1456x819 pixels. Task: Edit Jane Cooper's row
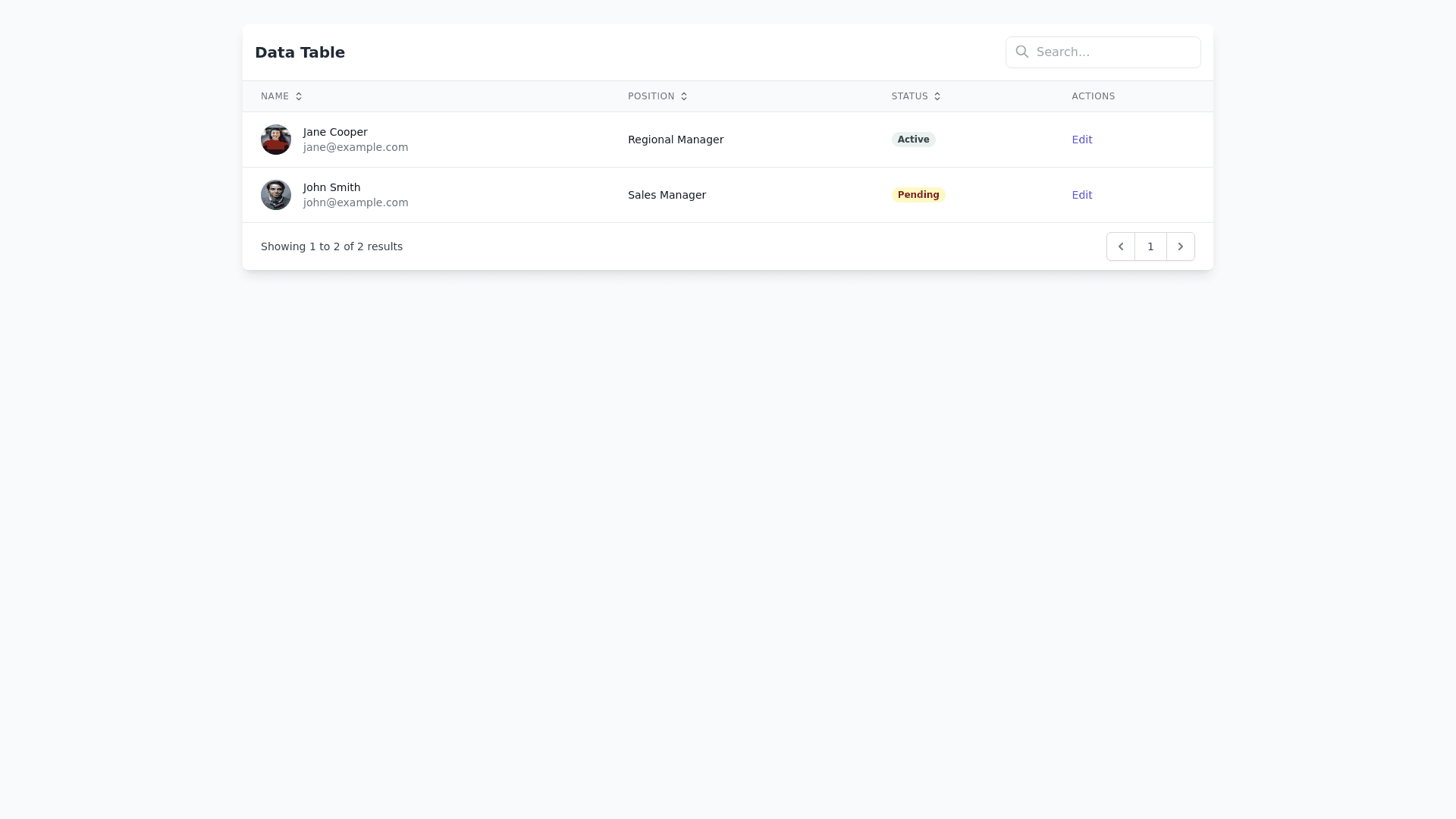click(x=1082, y=140)
